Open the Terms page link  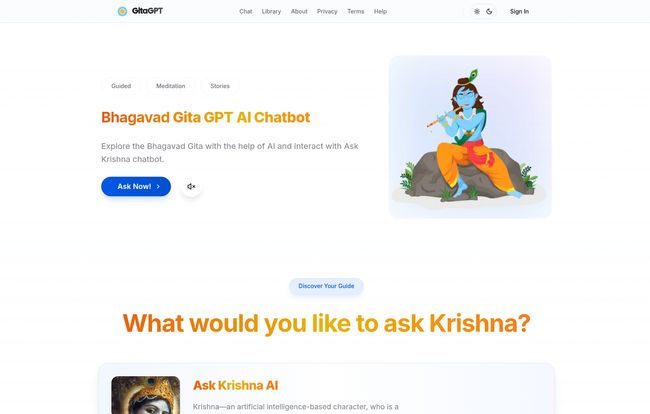[x=356, y=12]
